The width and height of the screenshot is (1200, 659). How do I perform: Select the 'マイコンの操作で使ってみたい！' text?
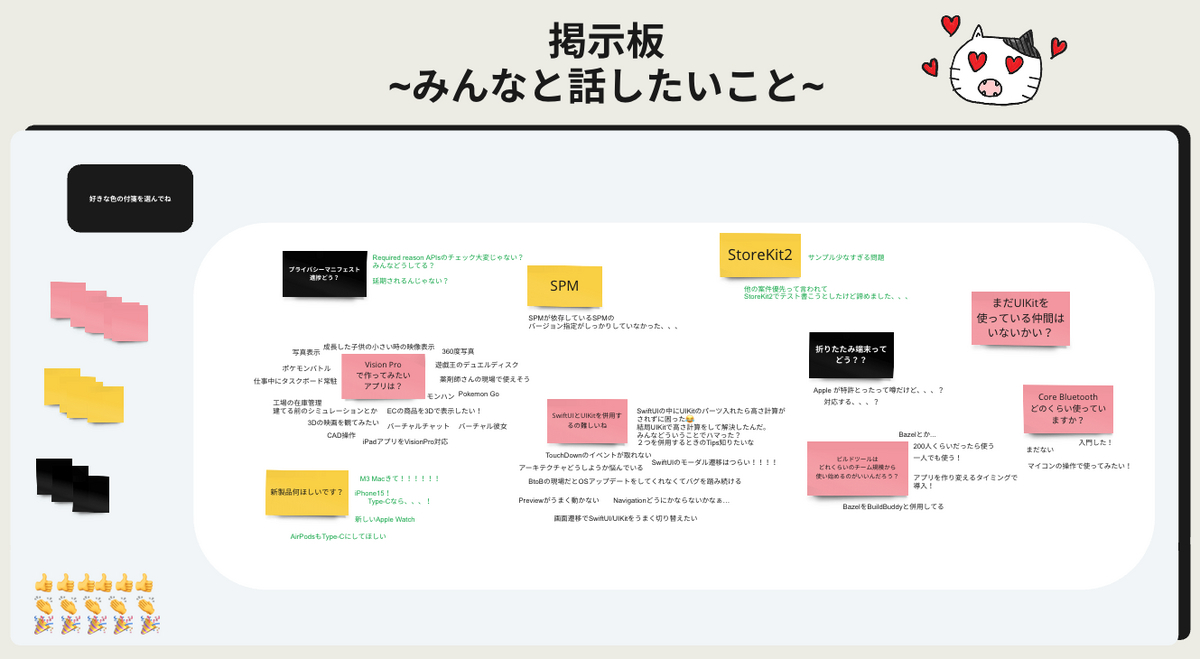1079,466
